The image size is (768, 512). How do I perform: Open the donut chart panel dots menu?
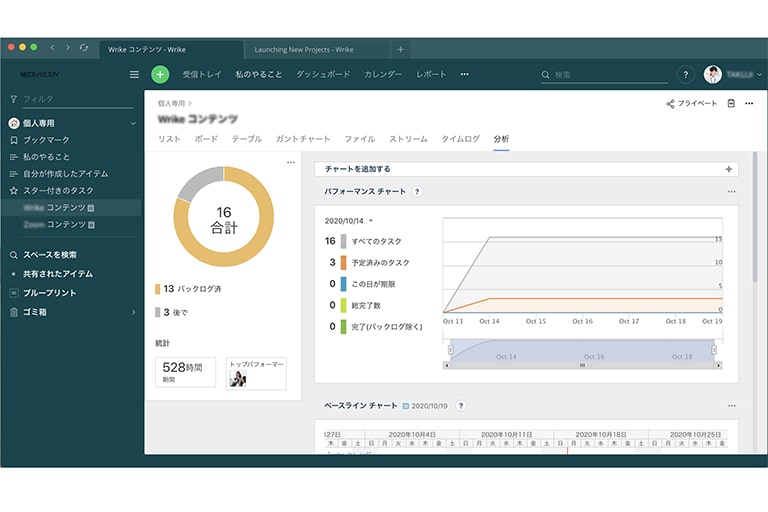291,162
